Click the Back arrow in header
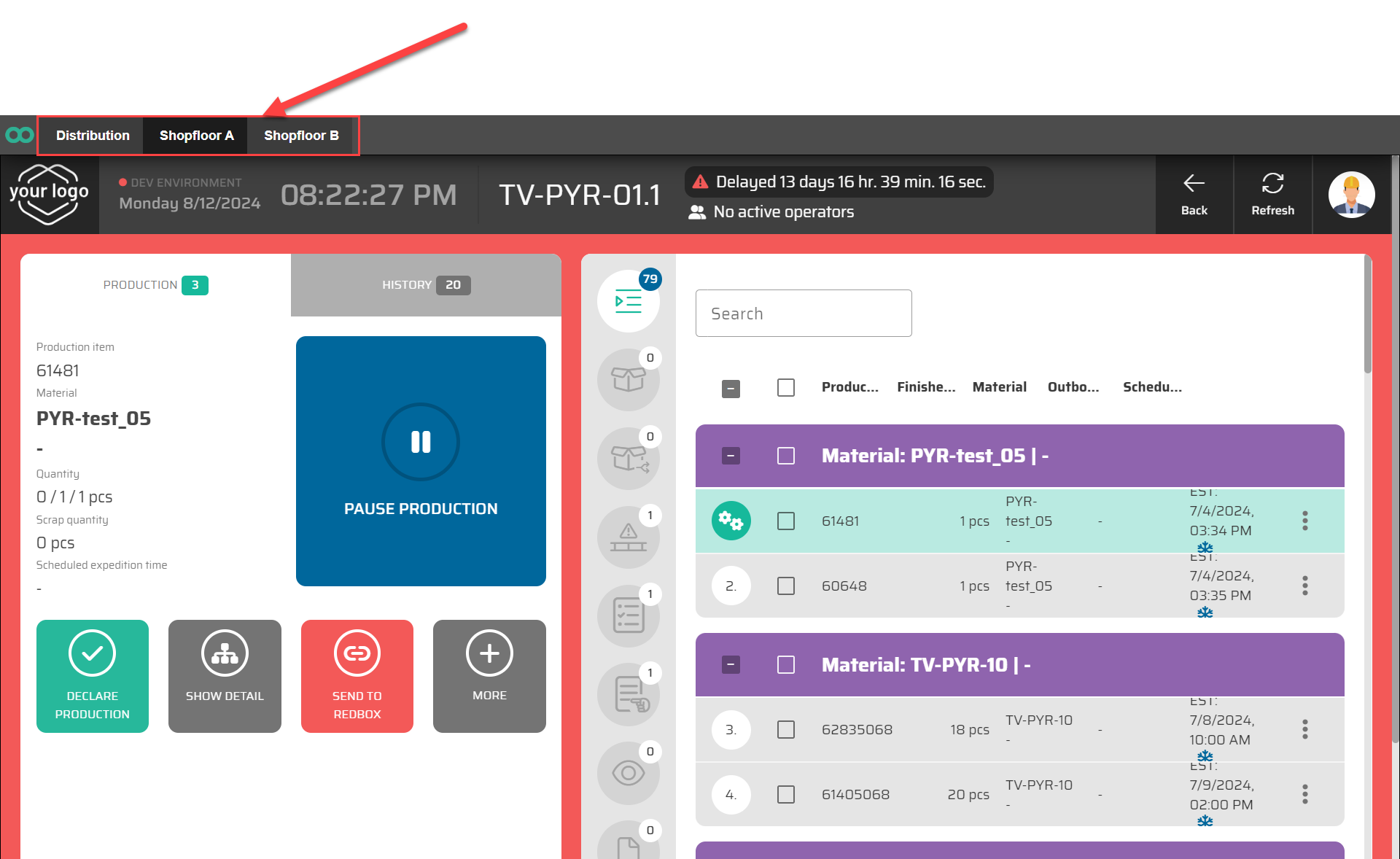Image resolution: width=1400 pixels, height=859 pixels. 1194,194
